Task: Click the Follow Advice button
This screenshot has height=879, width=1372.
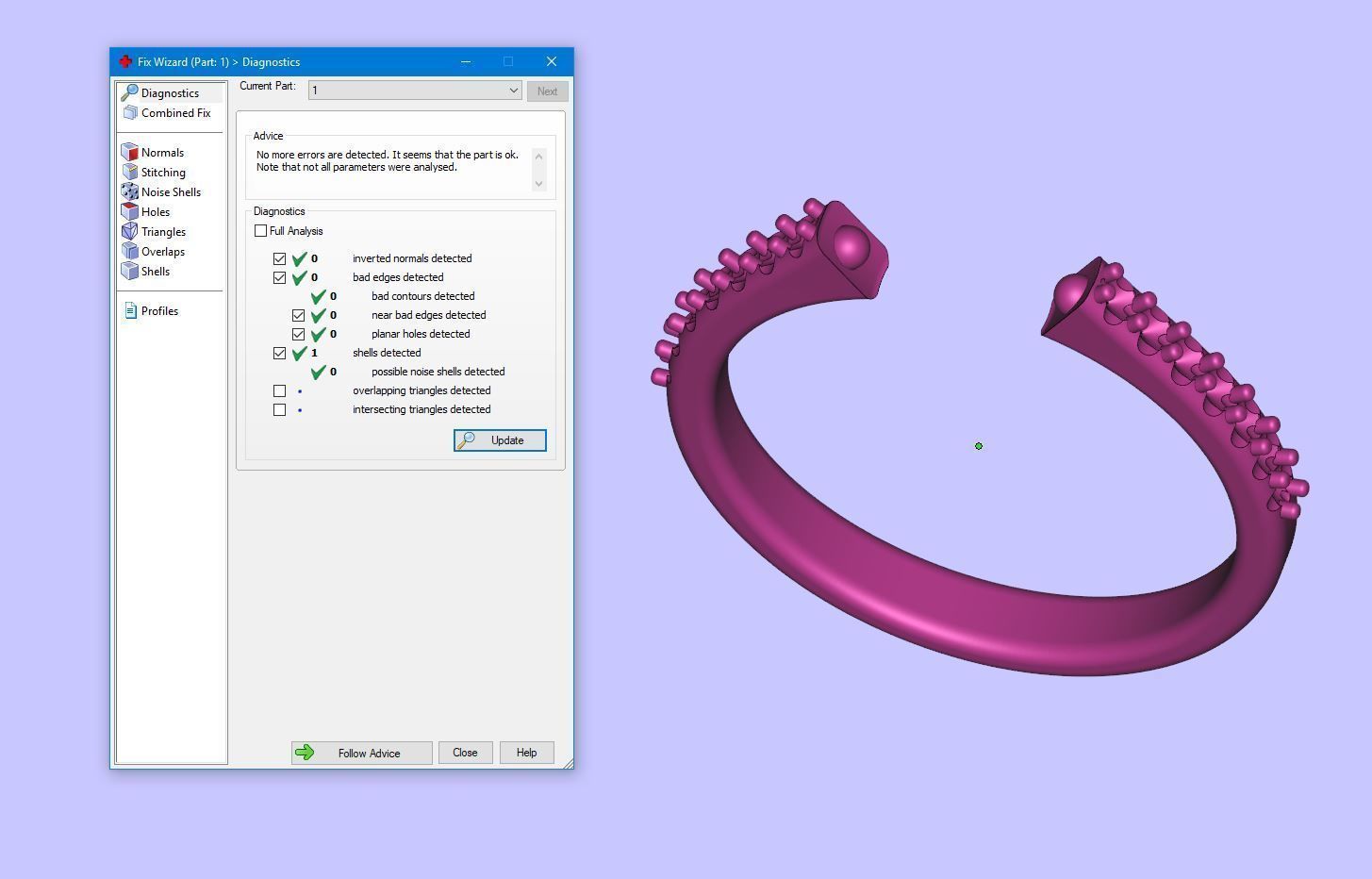Action: click(361, 753)
